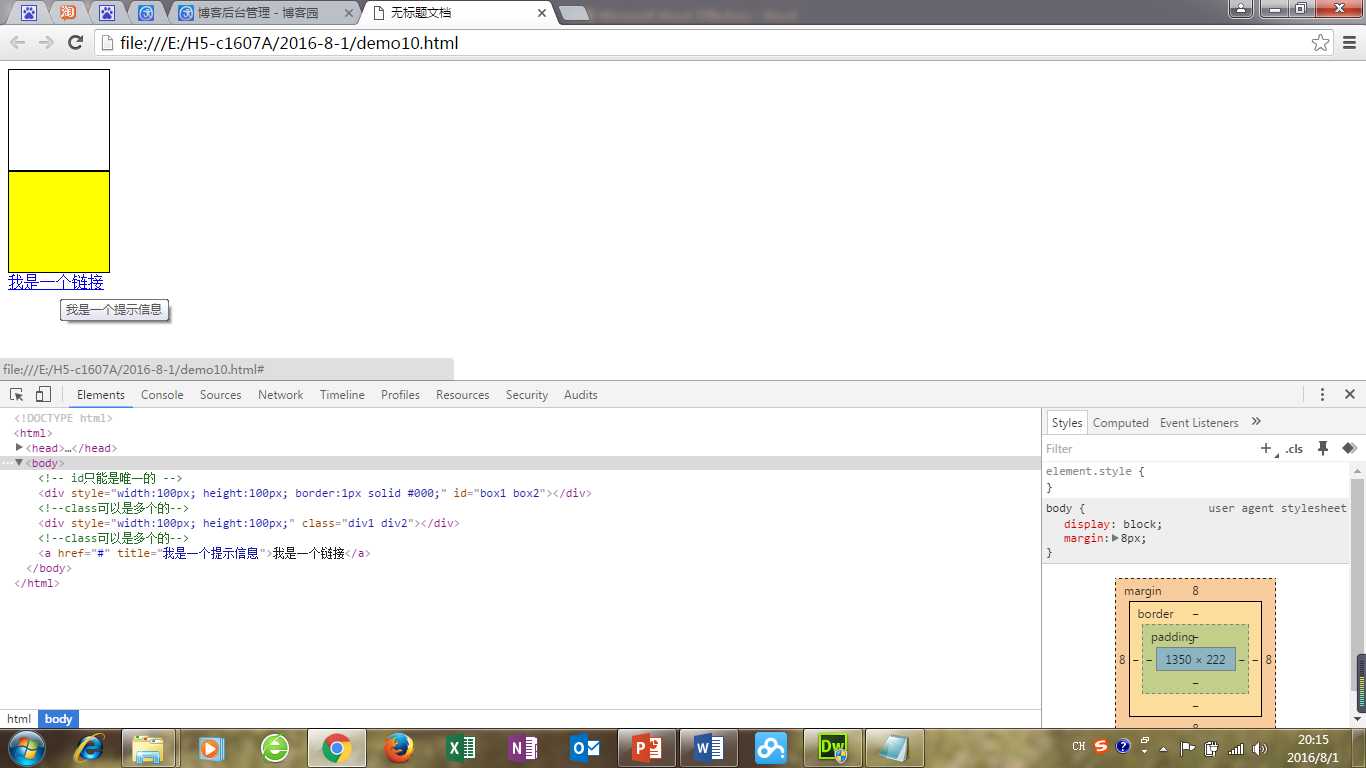Viewport: 1366px width, 768px height.
Task: Select the anchor href element line
Action: point(204,553)
